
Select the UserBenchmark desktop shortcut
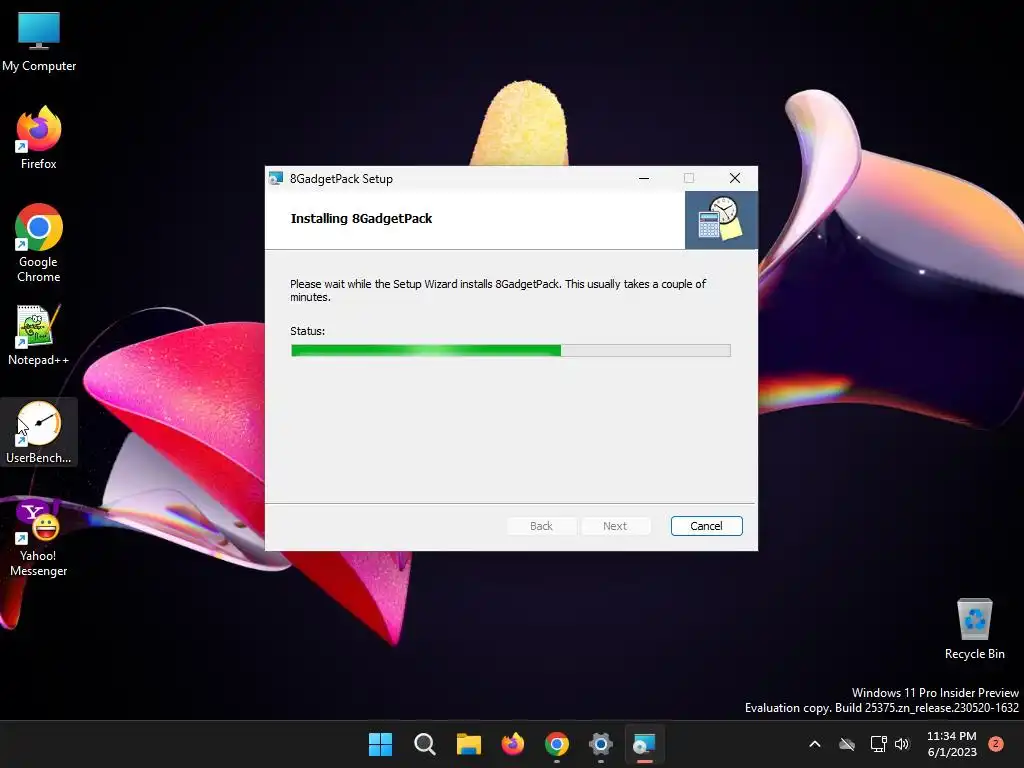39,432
